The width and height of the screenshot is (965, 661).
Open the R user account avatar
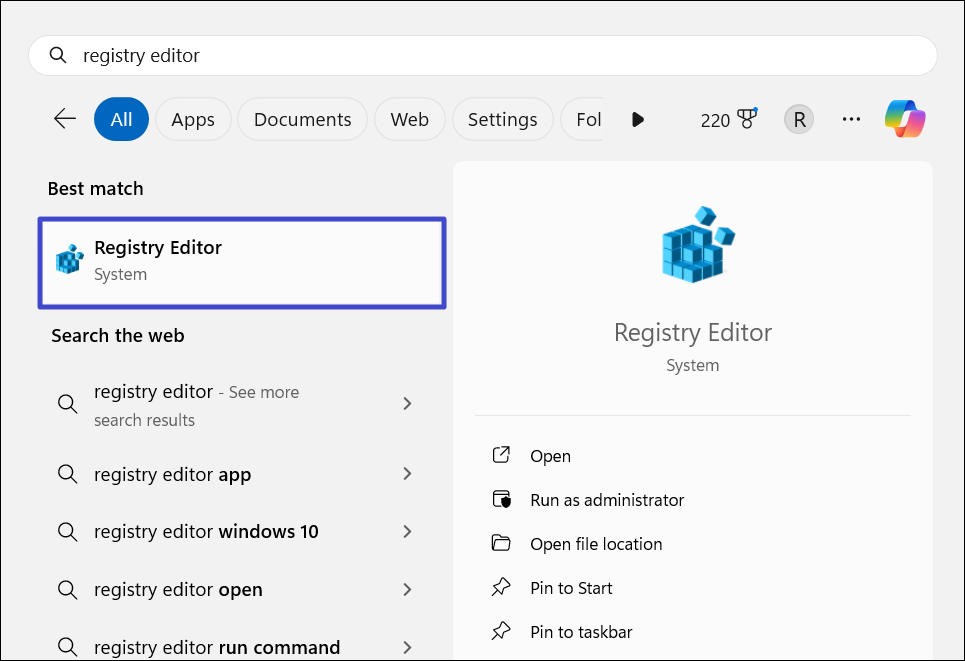coord(798,119)
